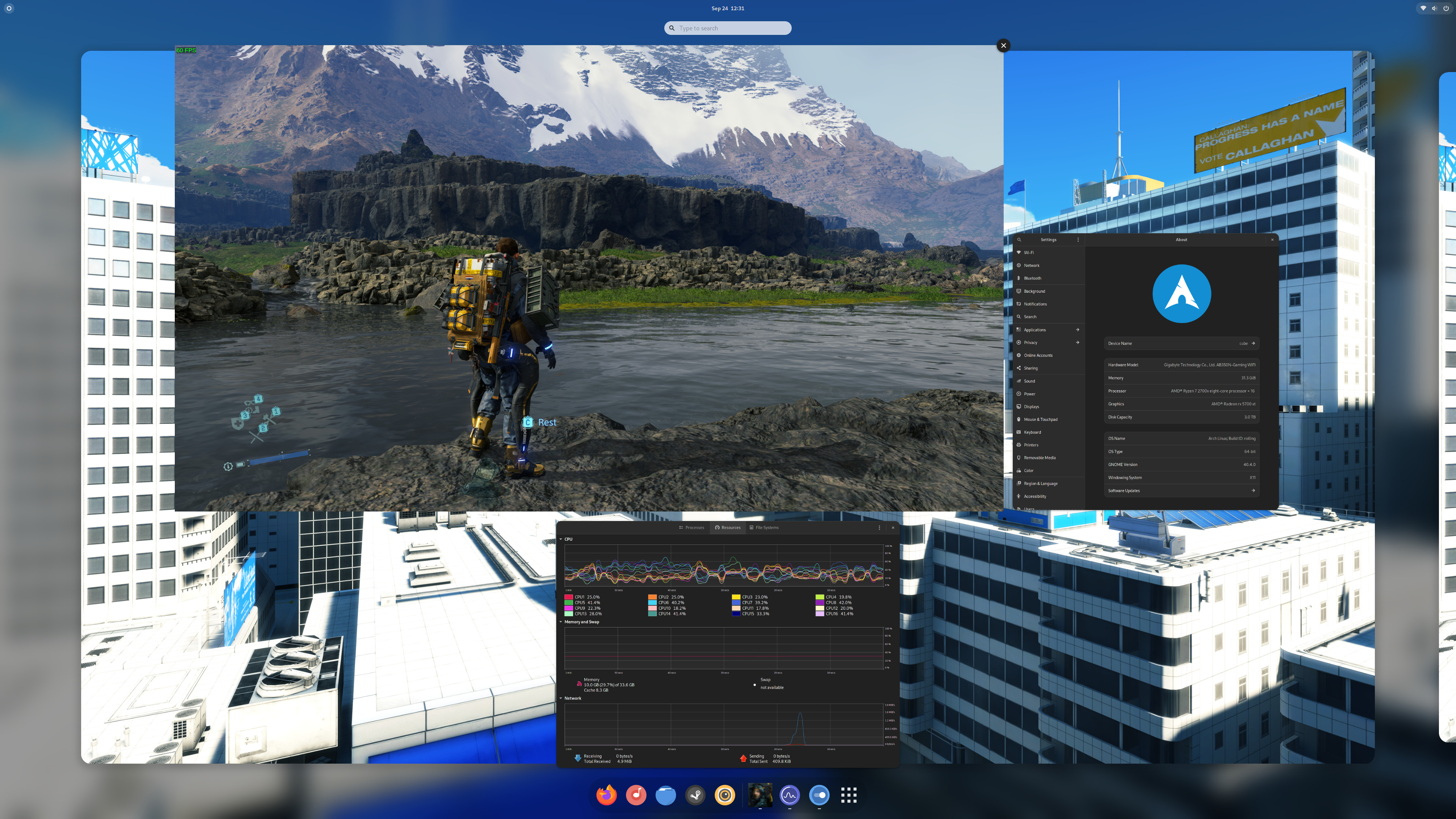Screen dimensions: 1456x819
Task: Select Sound in Settings sidebar
Action: [x=1048, y=381]
